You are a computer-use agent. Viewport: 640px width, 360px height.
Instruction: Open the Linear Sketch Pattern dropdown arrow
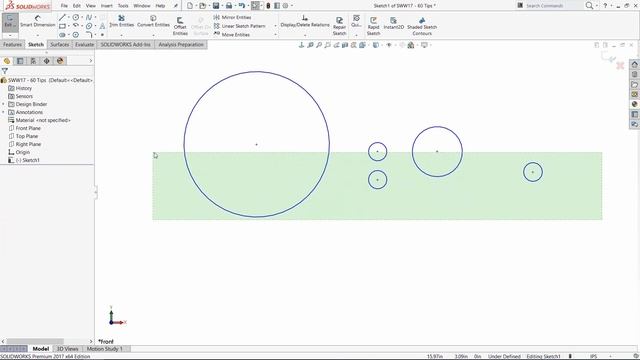point(275,26)
